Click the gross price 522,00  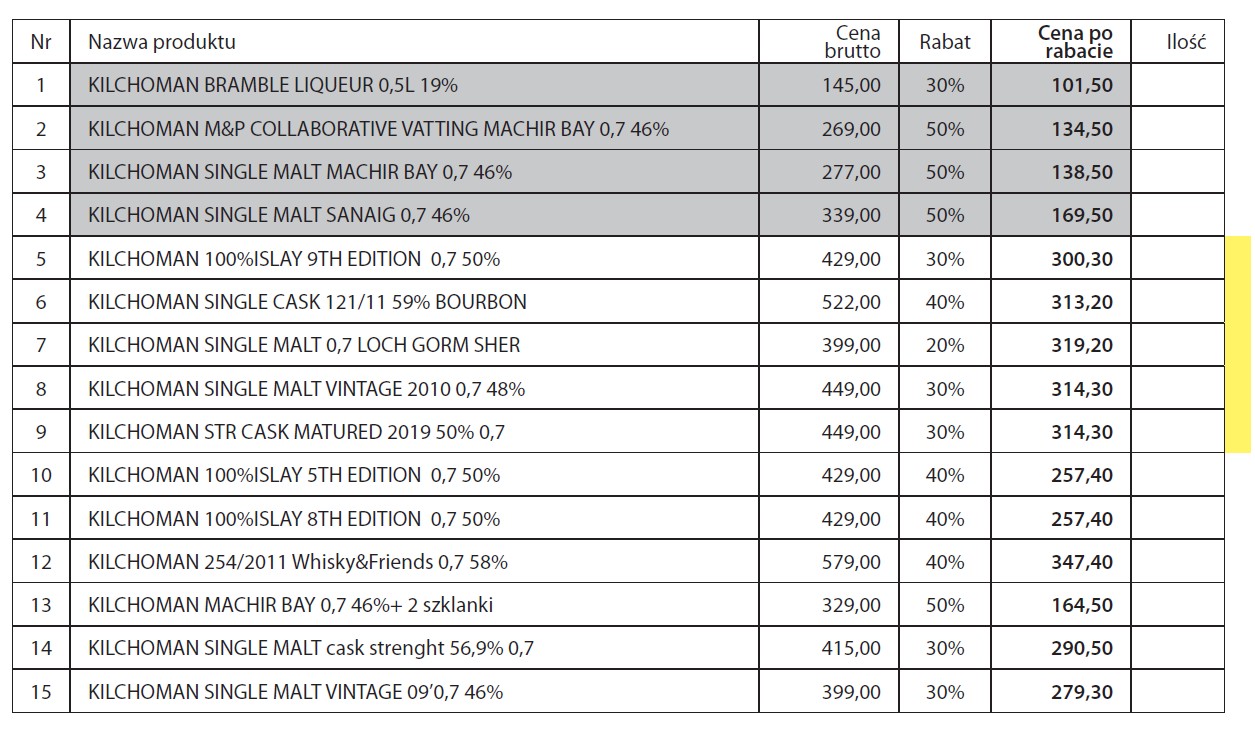pyautogui.click(x=852, y=302)
